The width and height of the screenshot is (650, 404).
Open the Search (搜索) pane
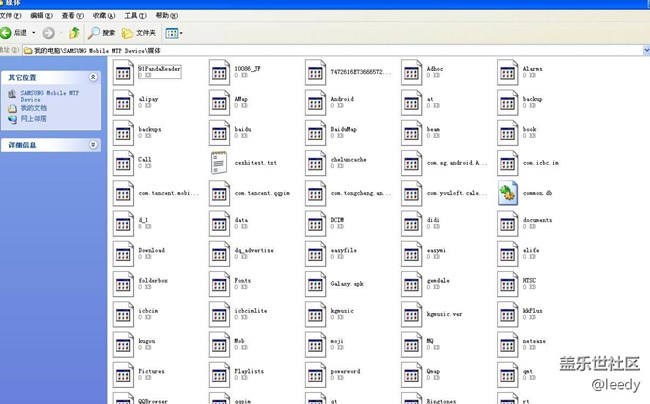(x=100, y=33)
